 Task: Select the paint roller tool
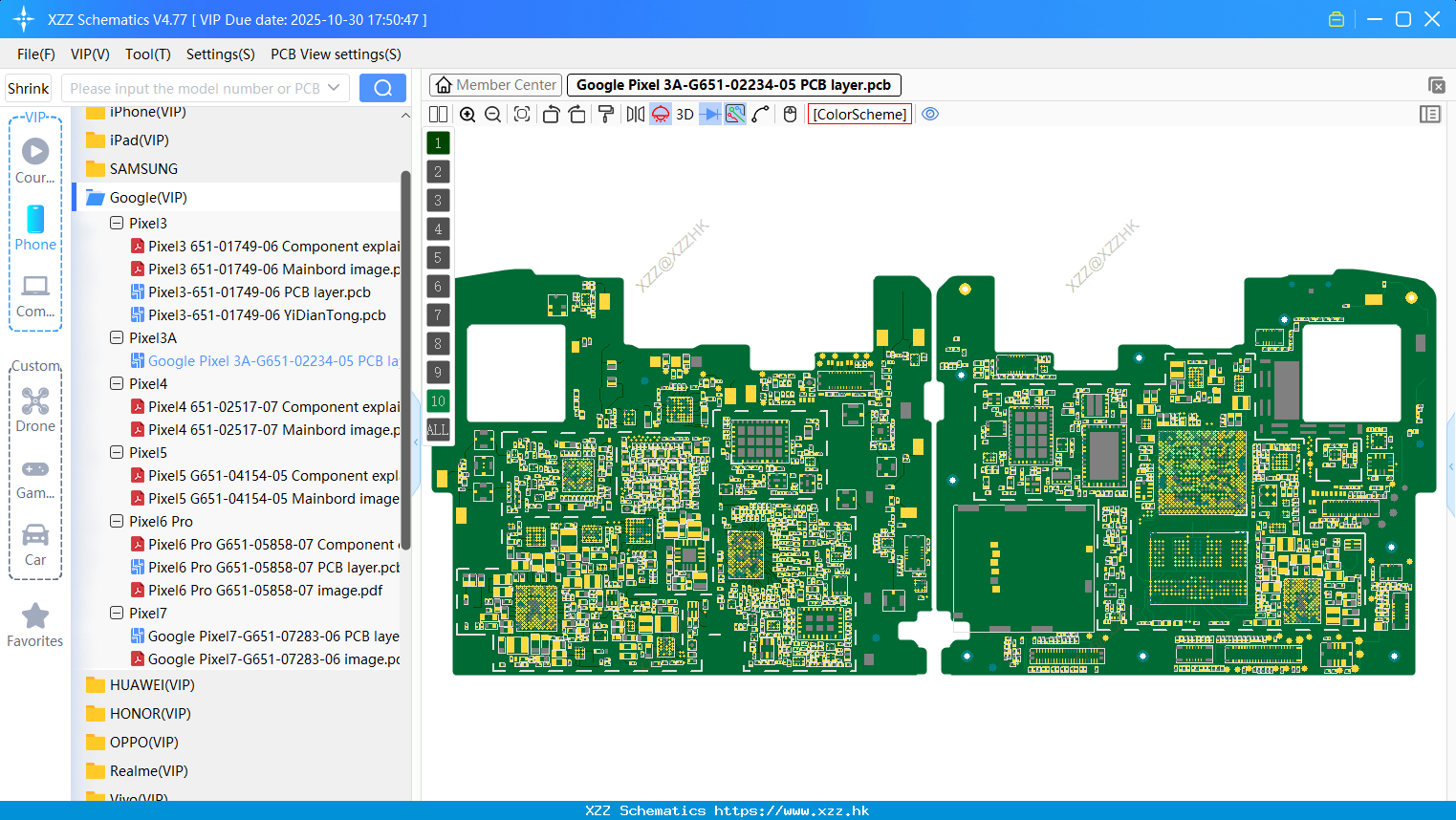[x=606, y=115]
